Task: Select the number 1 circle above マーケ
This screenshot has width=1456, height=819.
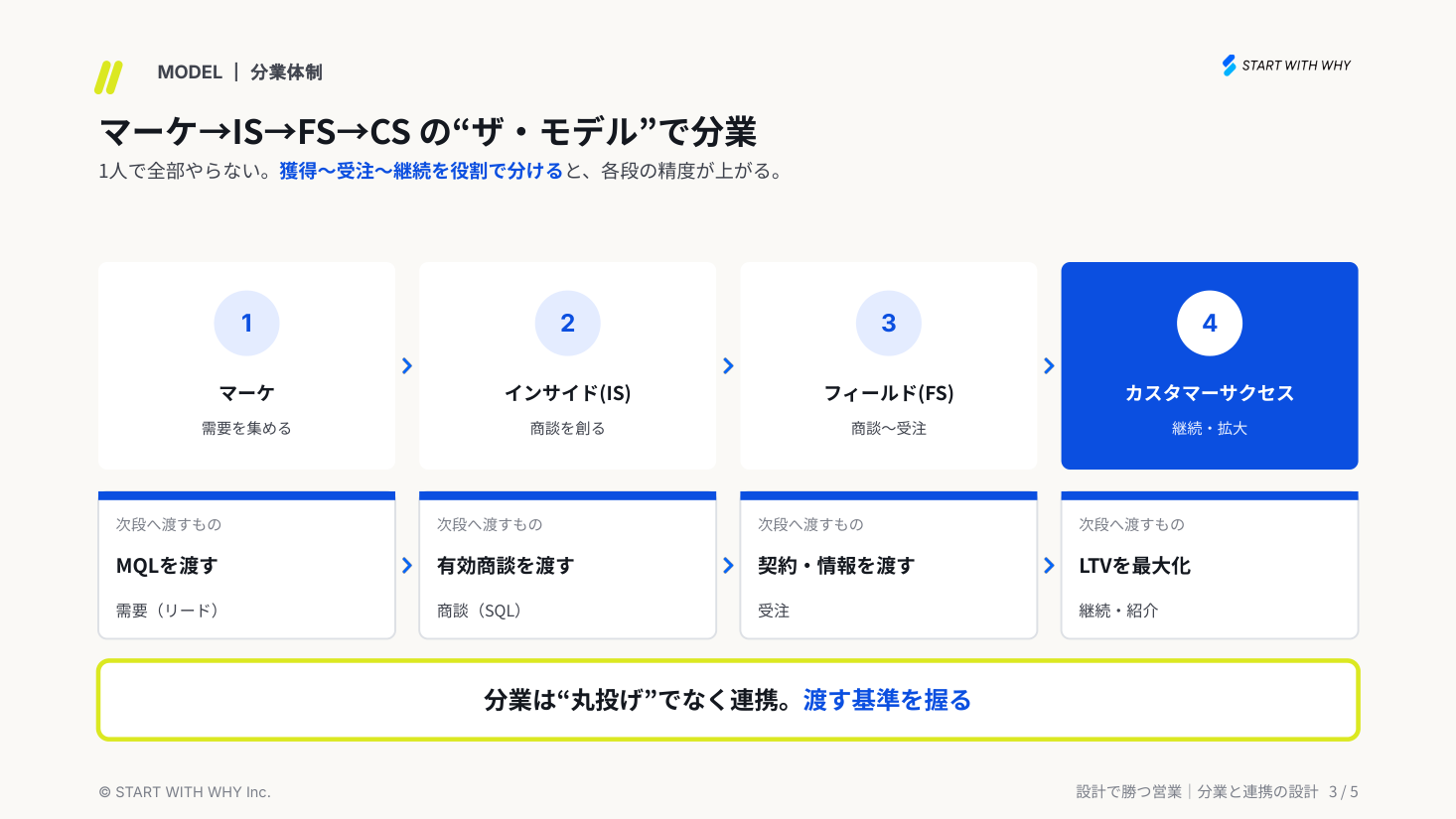Action: 246,323
